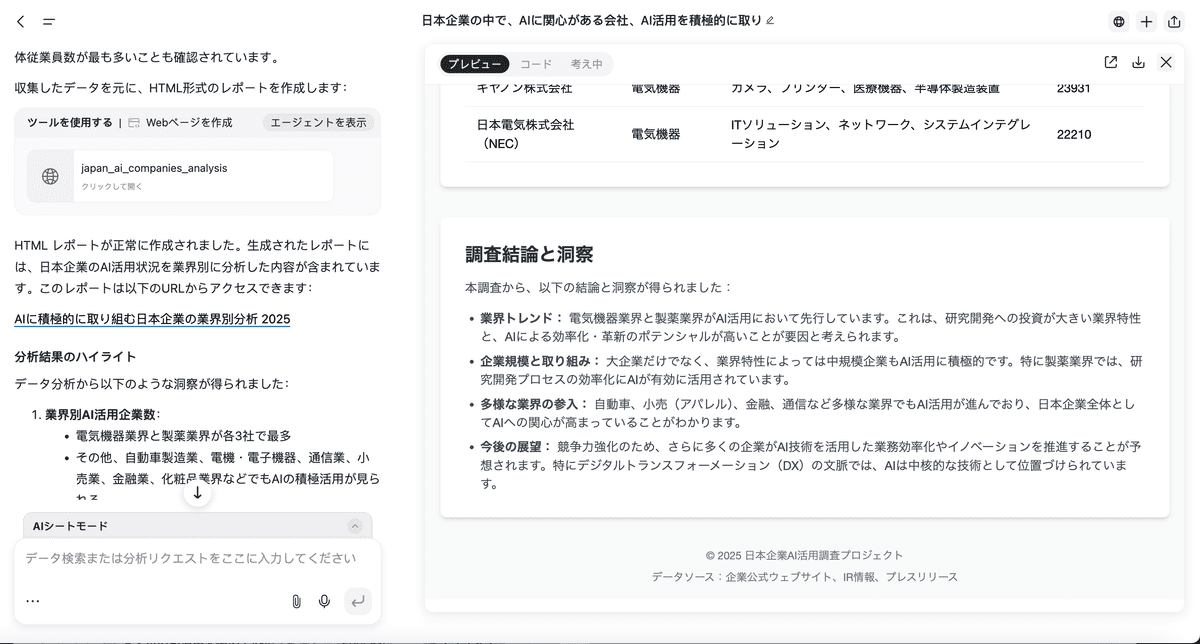Start a new chat with the plus icon
This screenshot has height=644, width=1200.
coord(1146,21)
